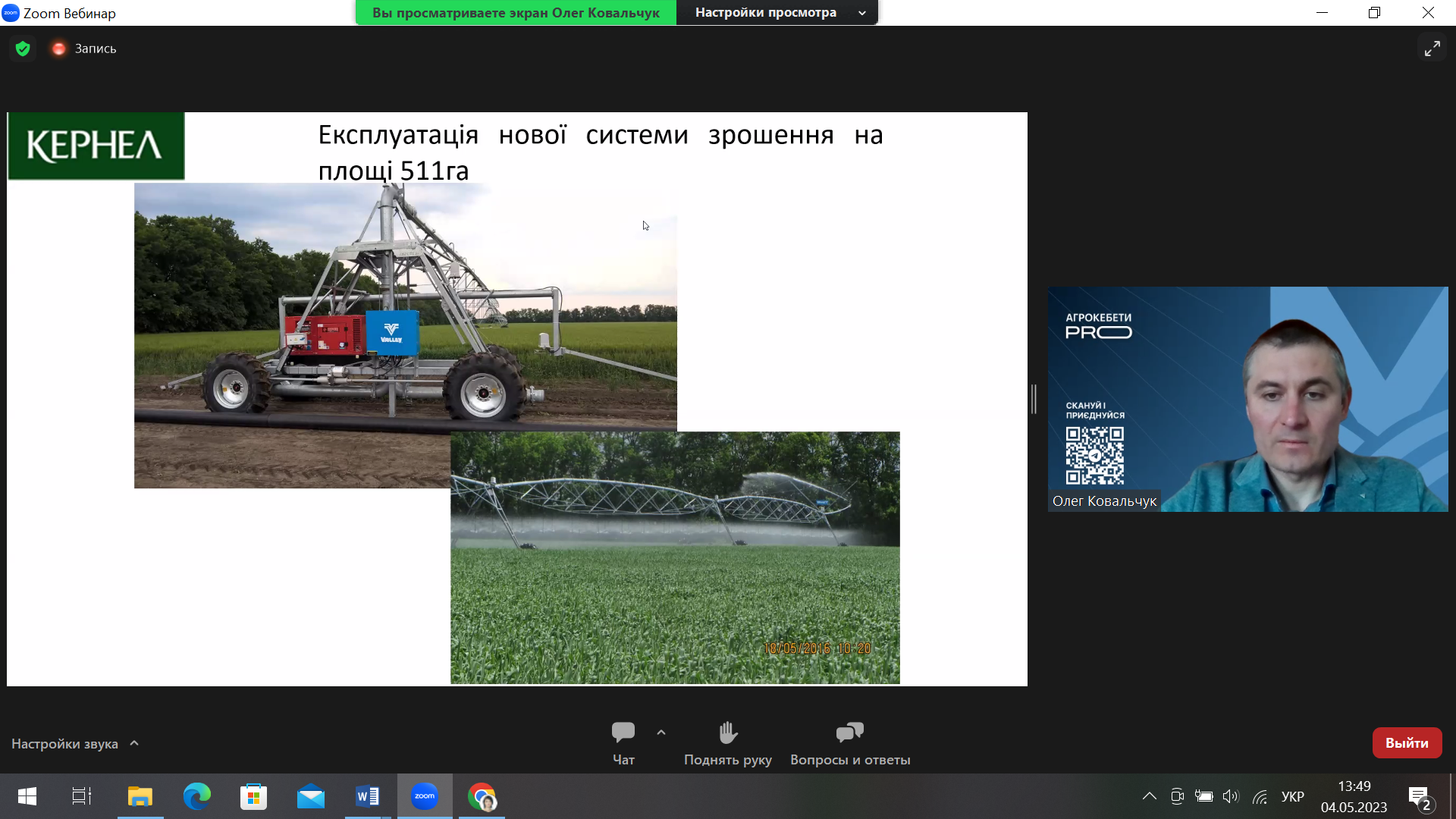Image resolution: width=1456 pixels, height=819 pixels.
Task: Click the Raise hand icon
Action: (727, 733)
